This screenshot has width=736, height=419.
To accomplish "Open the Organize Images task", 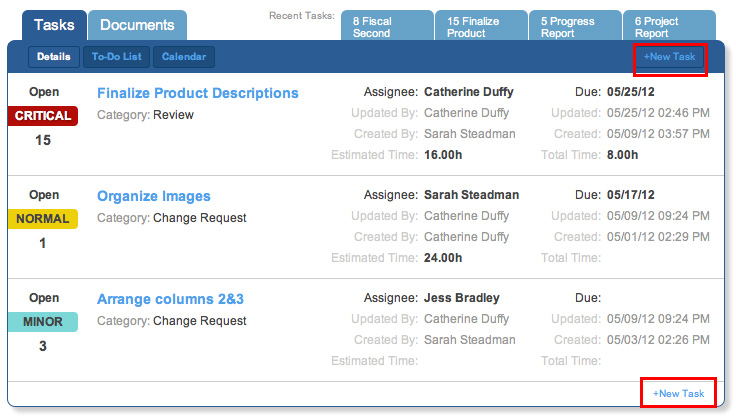I will 153,196.
